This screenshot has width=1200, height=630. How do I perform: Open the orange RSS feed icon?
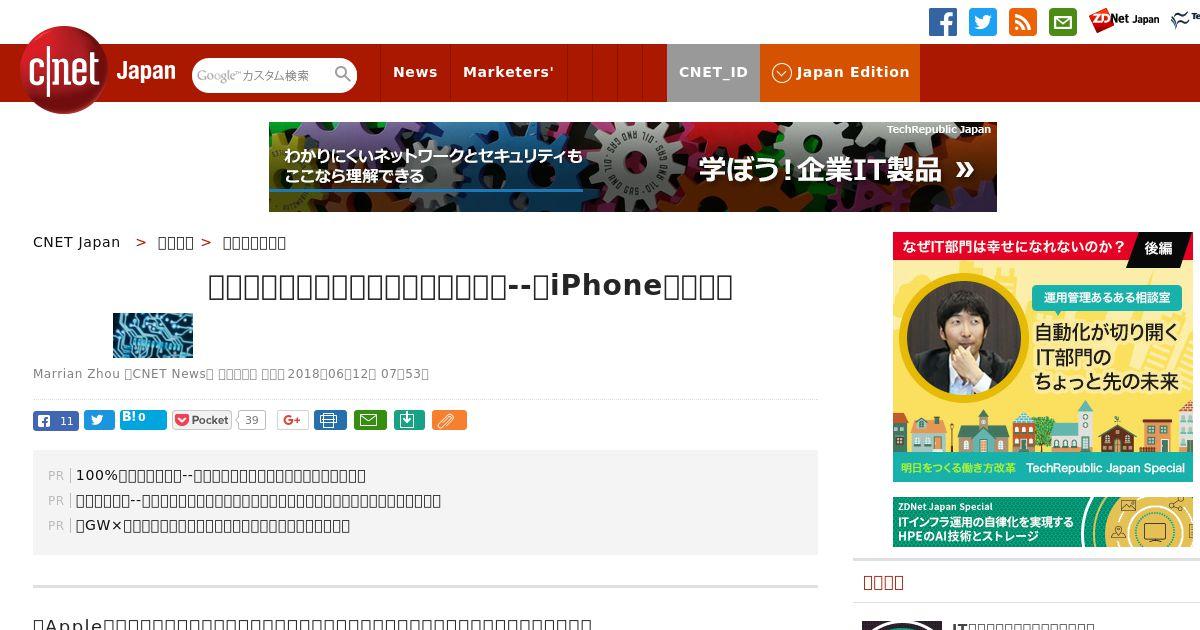pos(1023,22)
